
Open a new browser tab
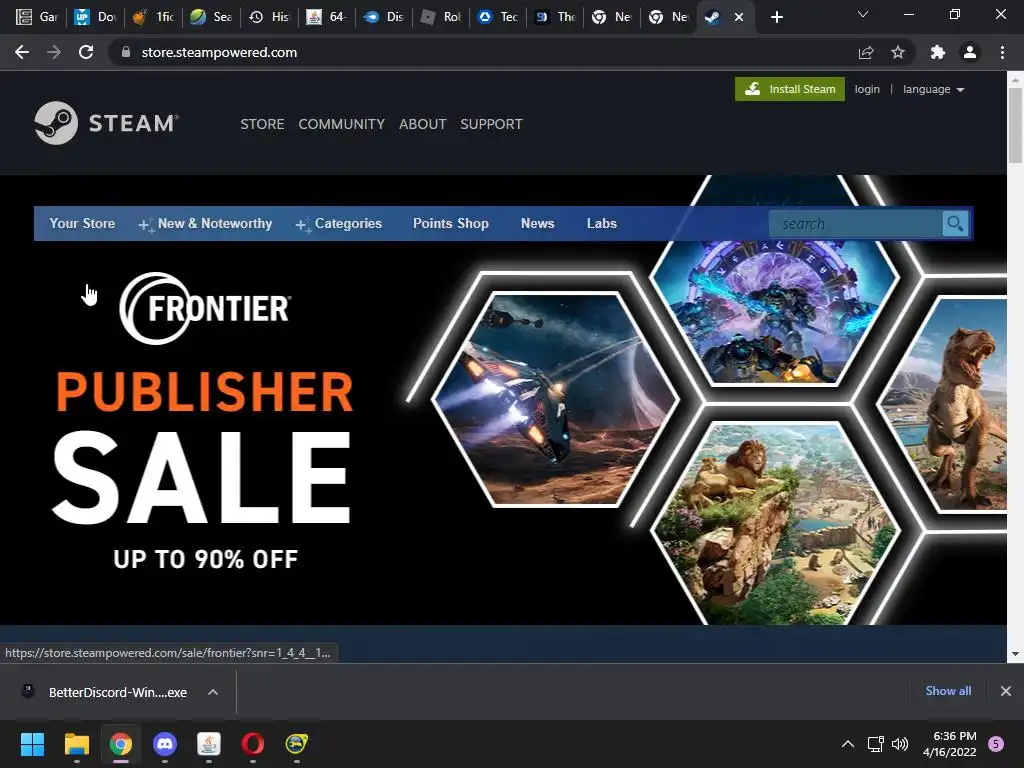click(x=776, y=17)
